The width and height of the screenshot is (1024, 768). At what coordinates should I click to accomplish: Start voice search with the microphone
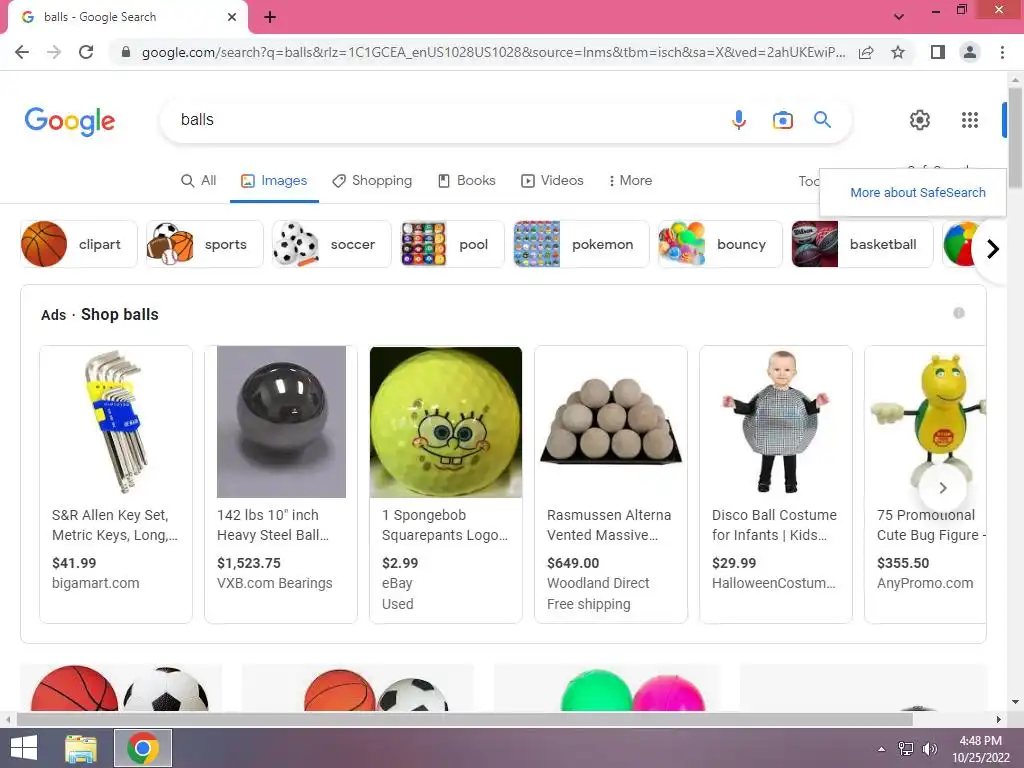[x=739, y=120]
